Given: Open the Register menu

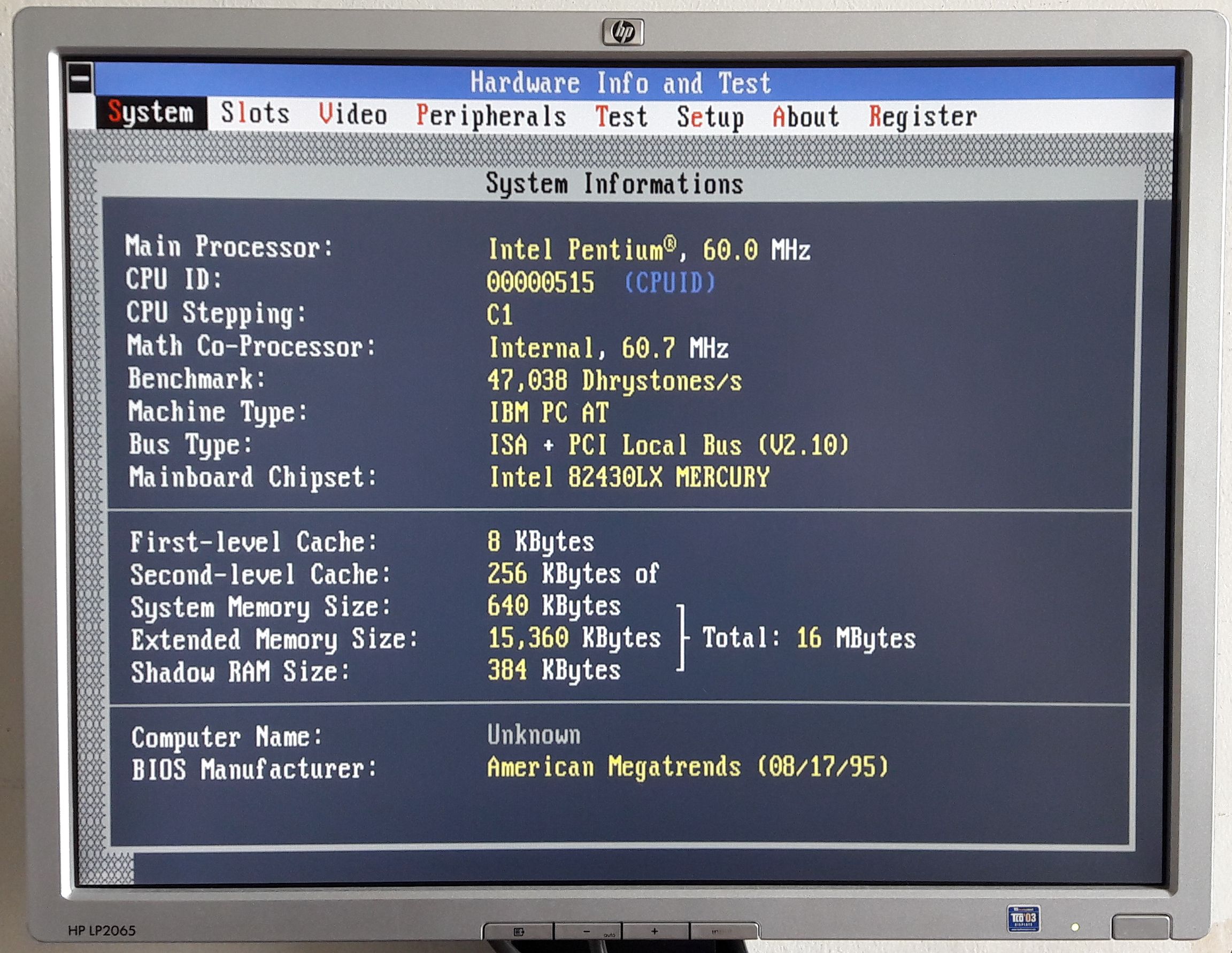Looking at the screenshot, I should tap(923, 117).
